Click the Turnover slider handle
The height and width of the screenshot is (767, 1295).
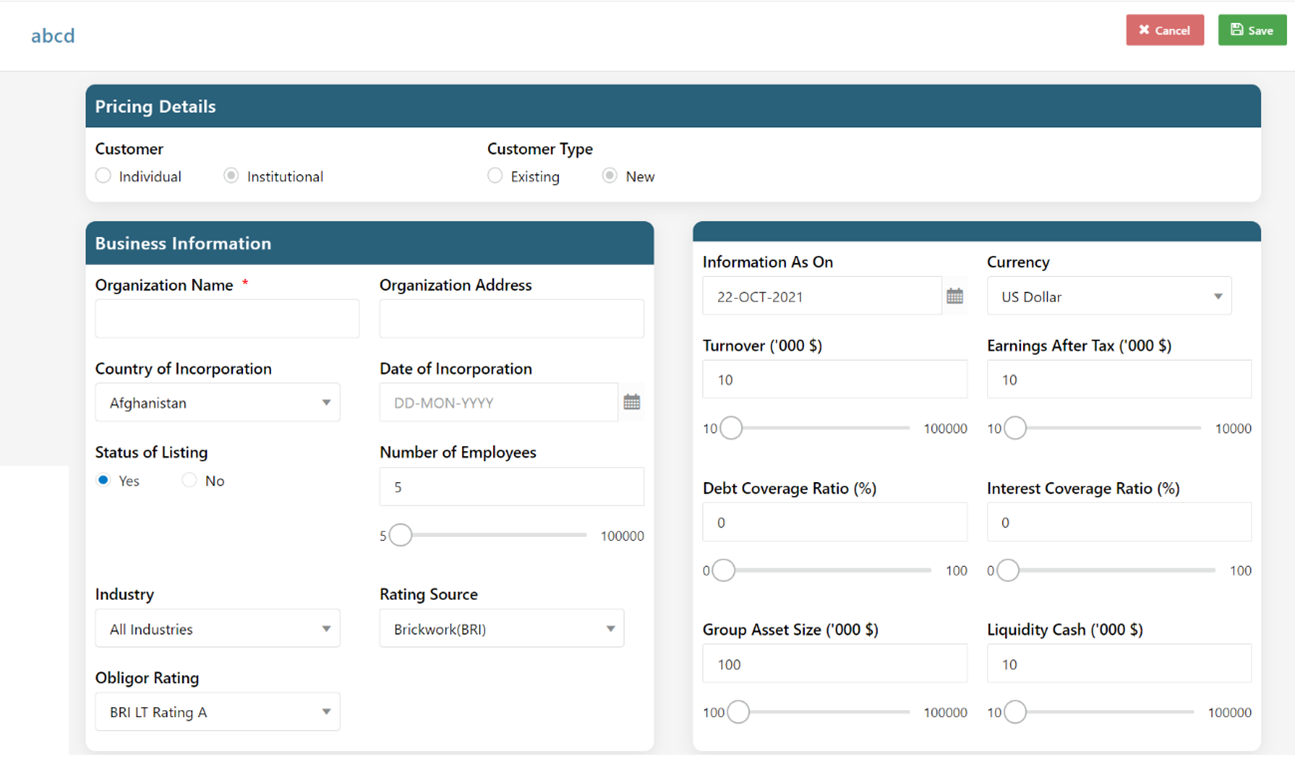pyautogui.click(x=731, y=428)
